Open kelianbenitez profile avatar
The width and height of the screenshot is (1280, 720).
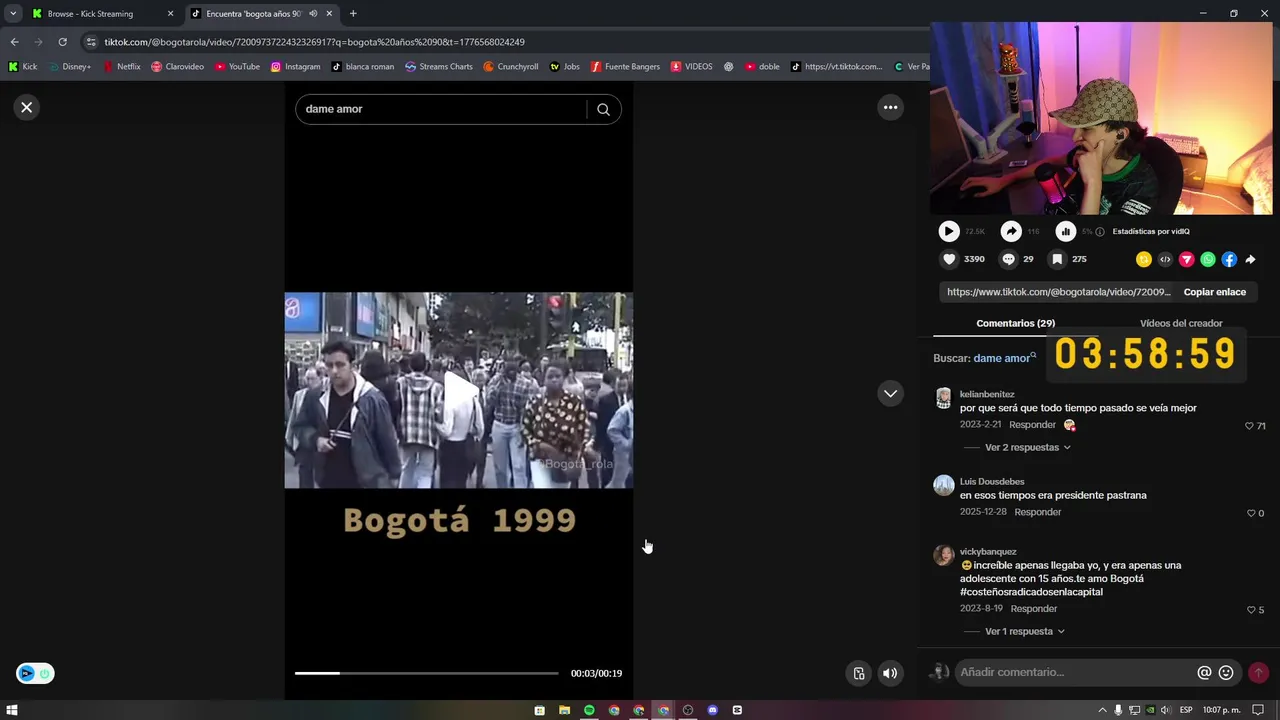pyautogui.click(x=943, y=398)
